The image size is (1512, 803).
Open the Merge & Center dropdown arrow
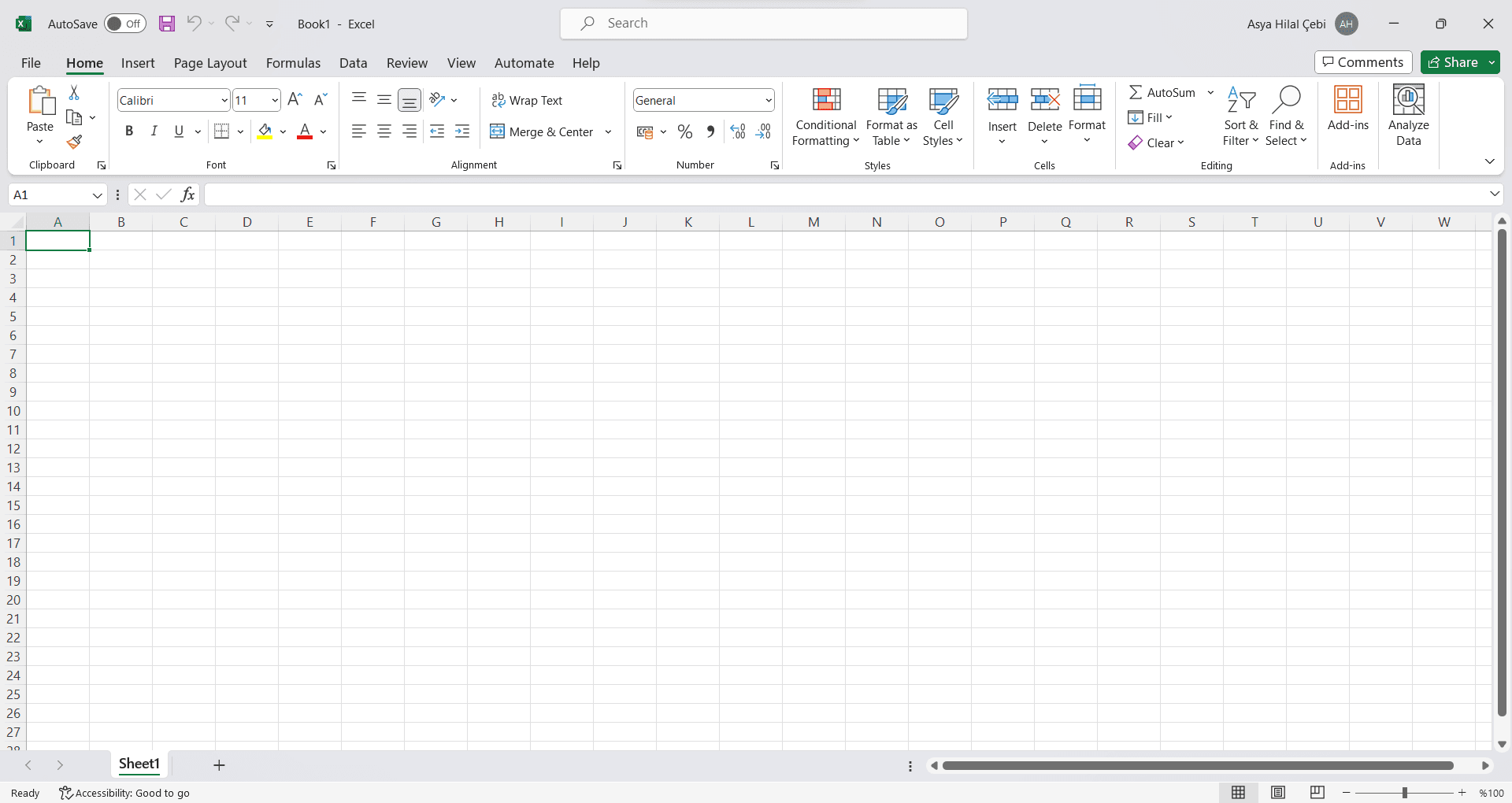[608, 131]
